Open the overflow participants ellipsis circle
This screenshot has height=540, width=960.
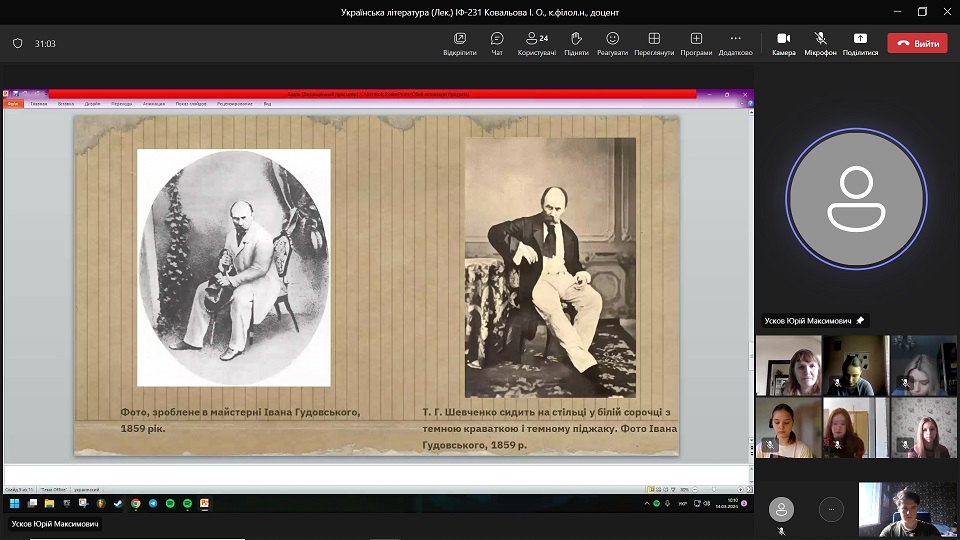pos(831,510)
